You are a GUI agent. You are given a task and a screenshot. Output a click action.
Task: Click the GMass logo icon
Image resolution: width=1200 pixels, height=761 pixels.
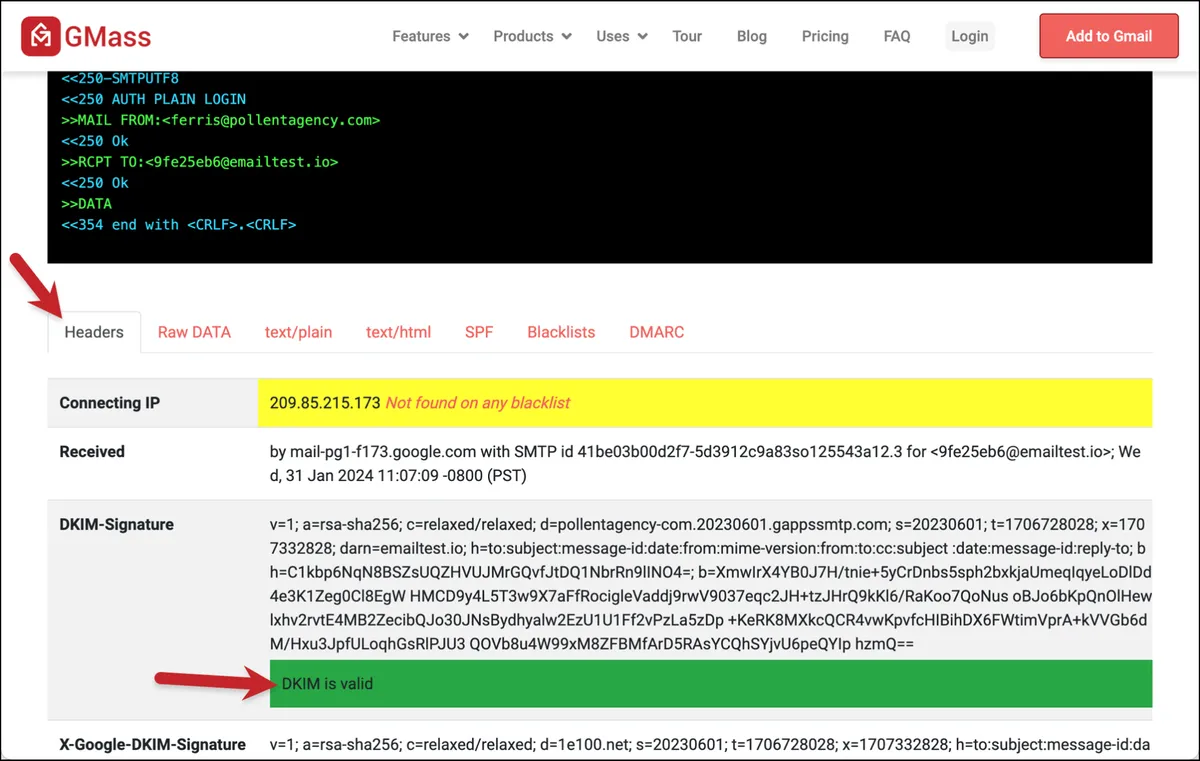point(41,36)
